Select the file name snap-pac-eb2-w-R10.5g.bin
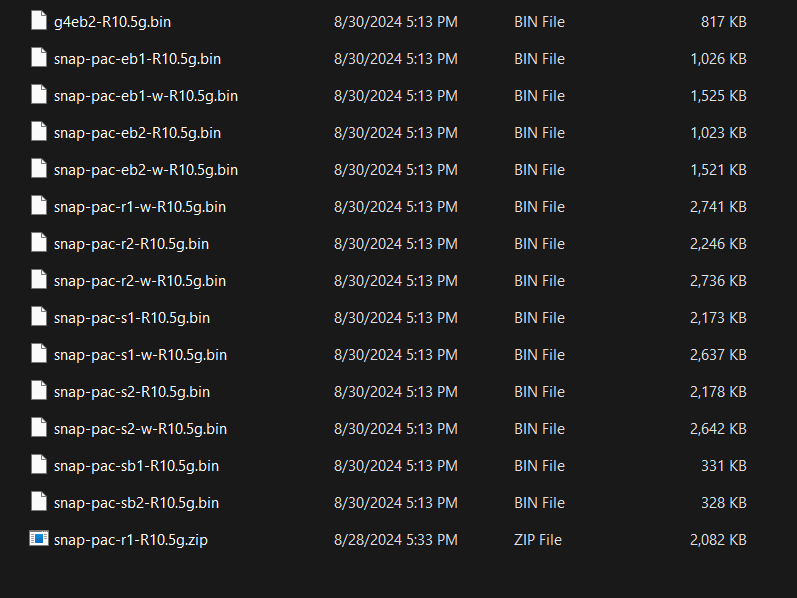The height and width of the screenshot is (598, 797). pyautogui.click(x=146, y=170)
